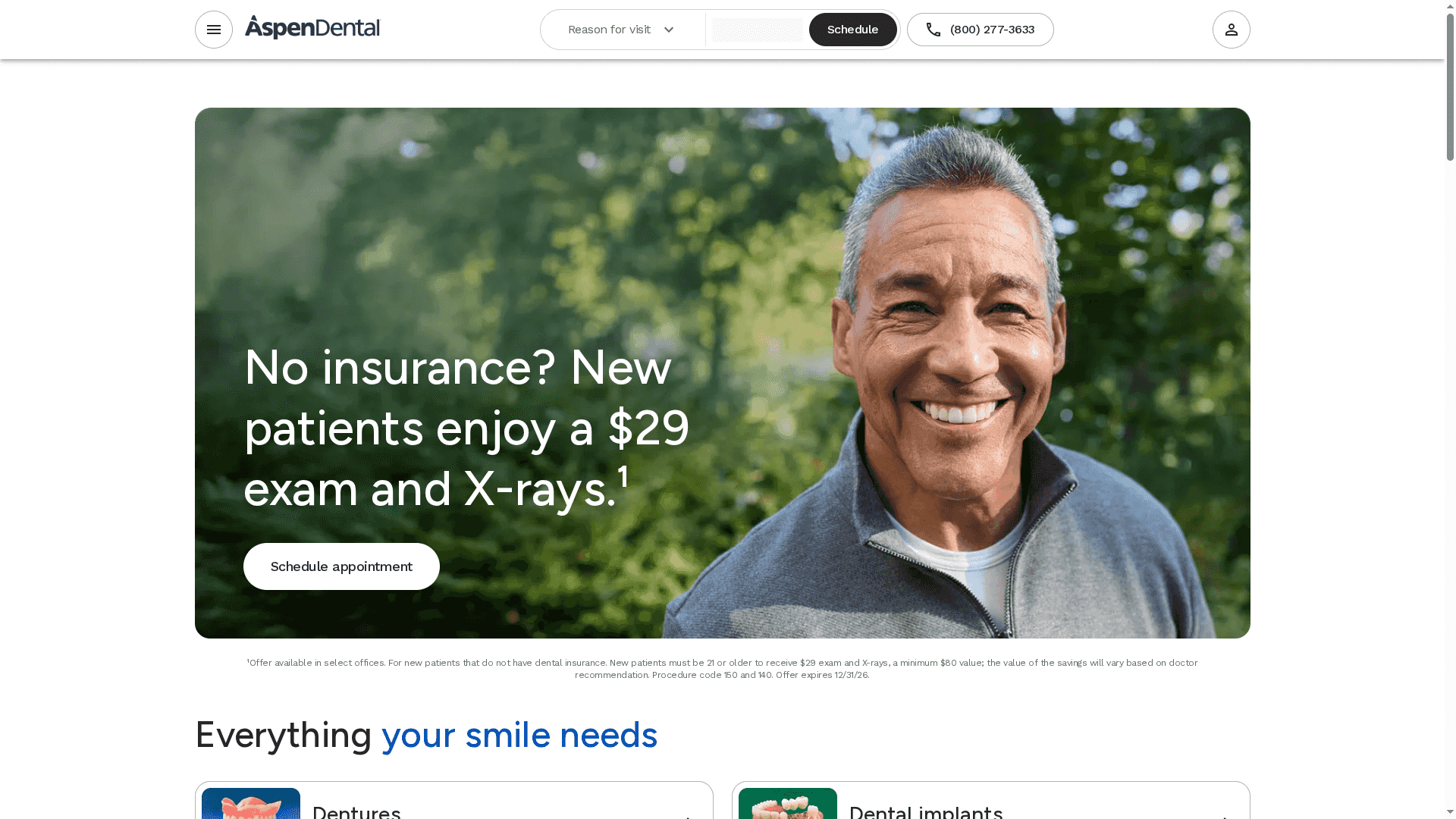Open the user account profile icon
Image resolution: width=1456 pixels, height=819 pixels.
[x=1231, y=30]
